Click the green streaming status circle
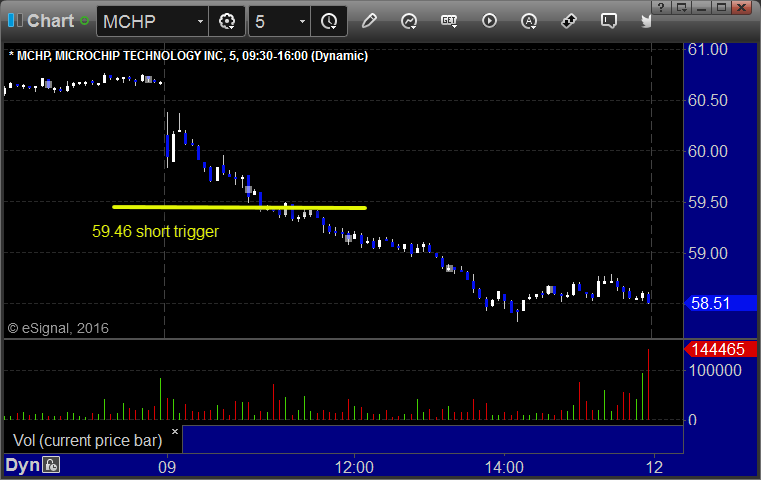761x480 pixels. pyautogui.click(x=84, y=21)
